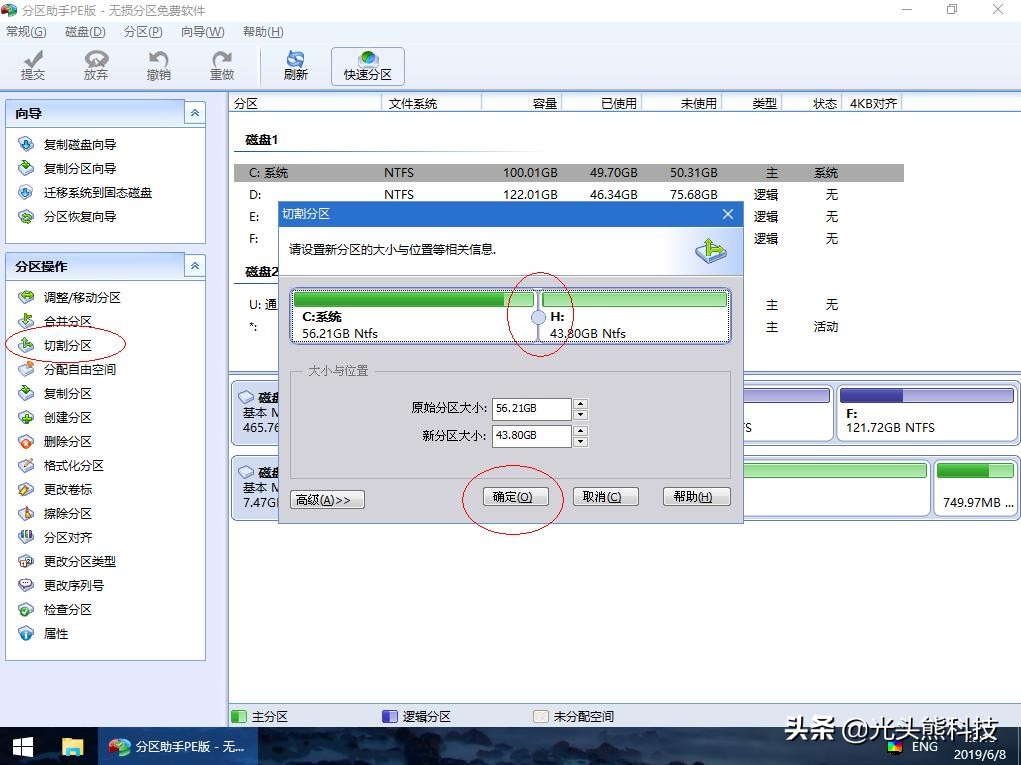The width and height of the screenshot is (1021, 765).
Task: Open the 帮助(H) menu
Action: point(262,31)
